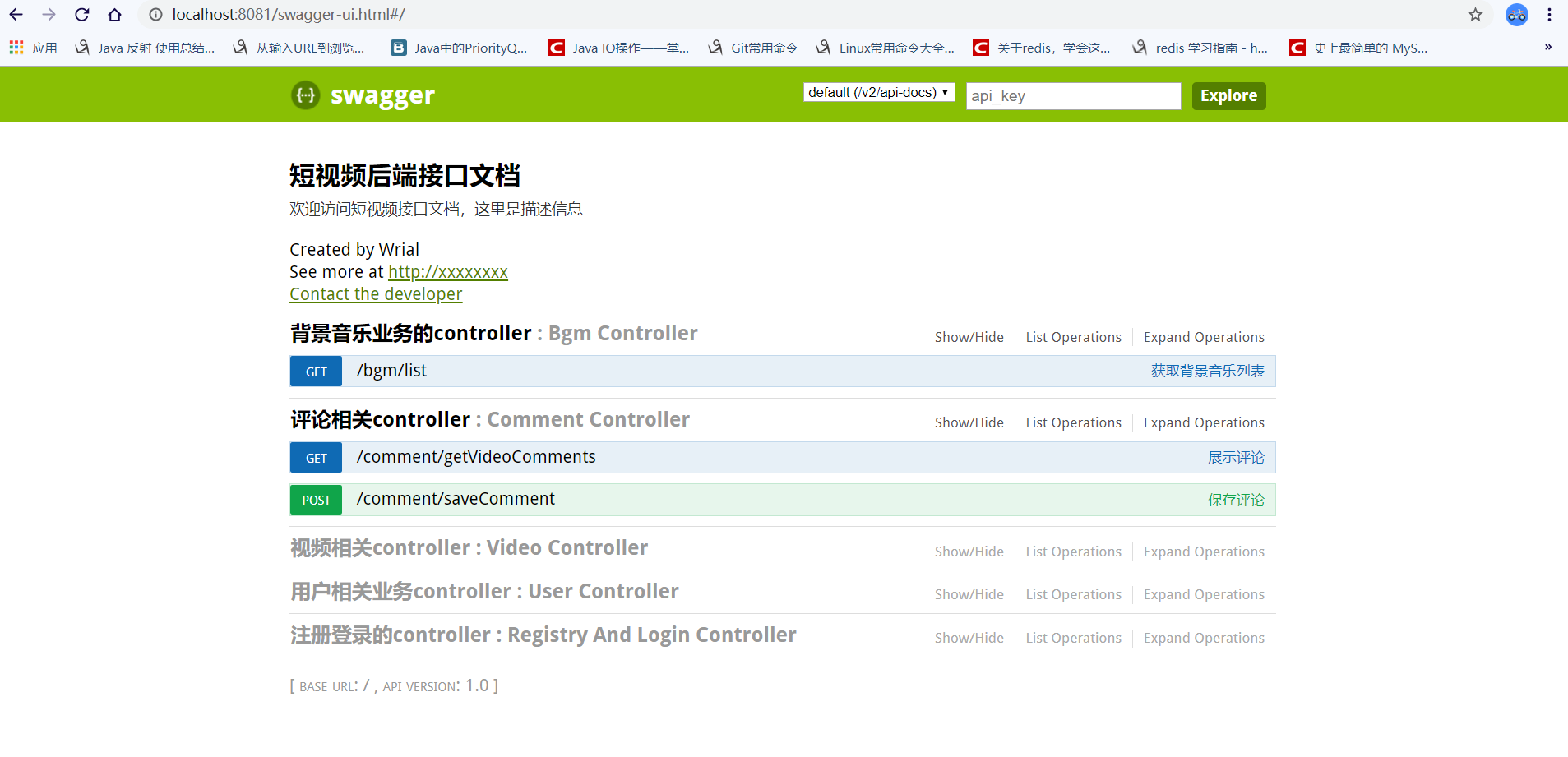Open the http://xxxxxxxx link
This screenshot has width=1568, height=757.
coord(448,272)
